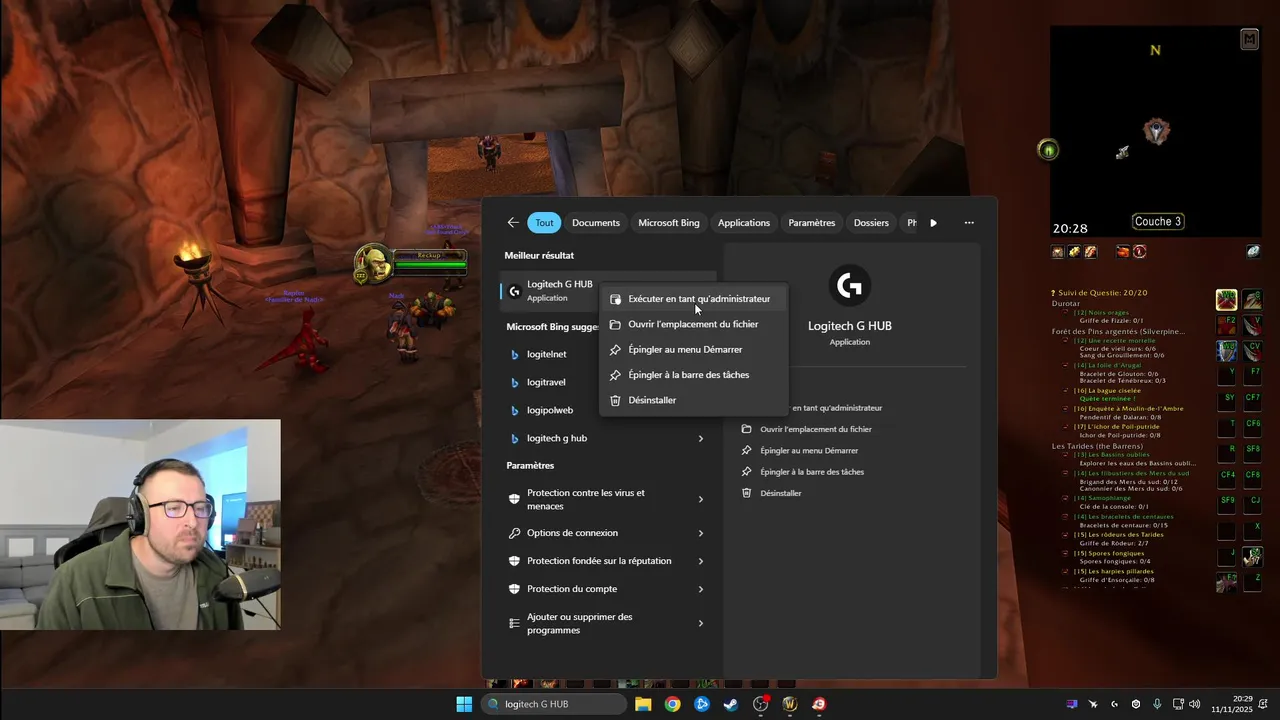Choose Épingler au menu Démarrer in context menu
The width and height of the screenshot is (1280, 720).
tap(693, 349)
